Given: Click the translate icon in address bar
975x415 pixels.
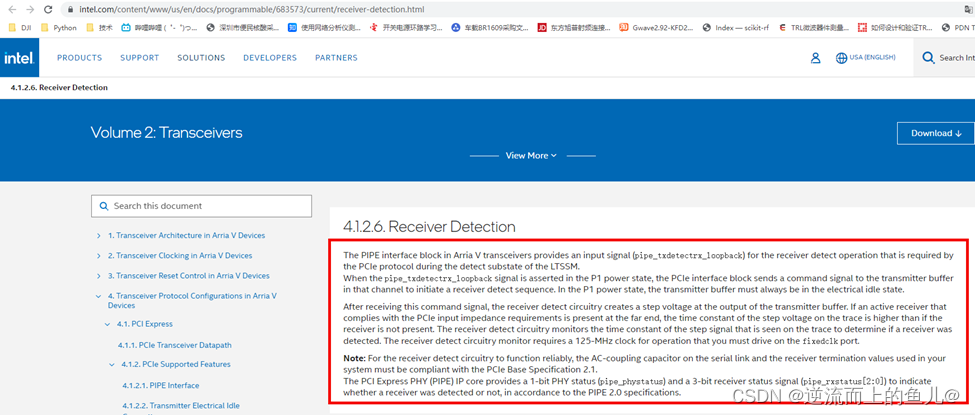Looking at the screenshot, I should 968,10.
